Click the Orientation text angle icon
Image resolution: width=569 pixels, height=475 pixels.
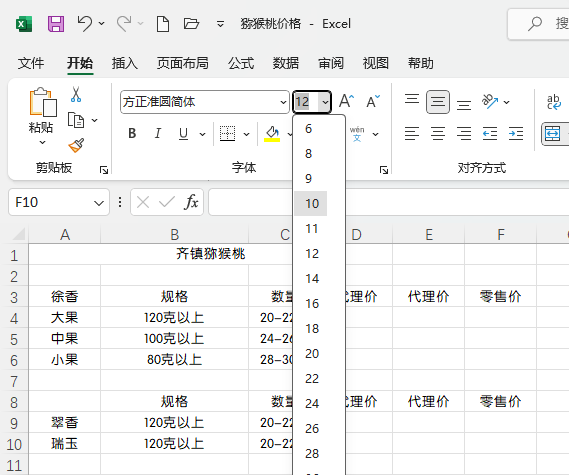[490, 102]
